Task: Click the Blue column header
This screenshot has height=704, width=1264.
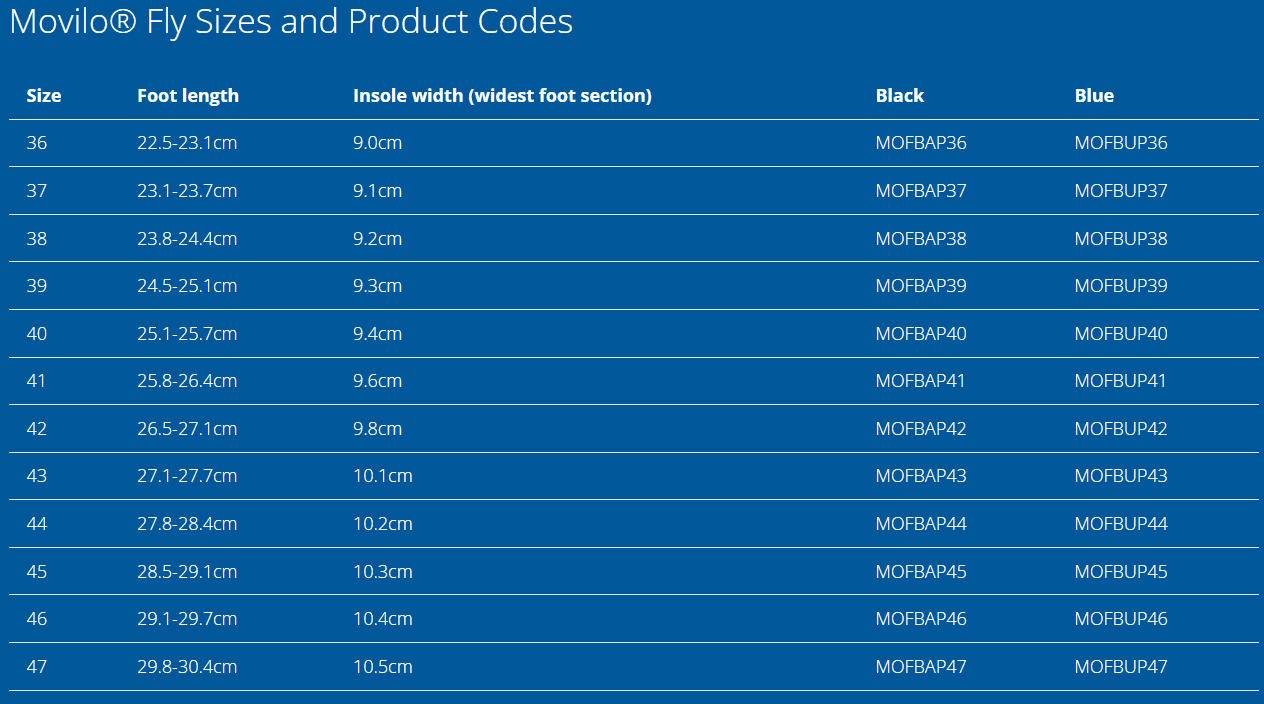Action: [1094, 96]
